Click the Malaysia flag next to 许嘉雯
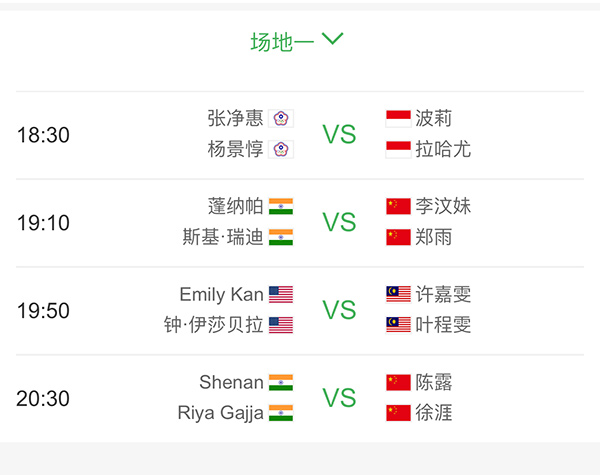This screenshot has height=475, width=600. tap(398, 294)
